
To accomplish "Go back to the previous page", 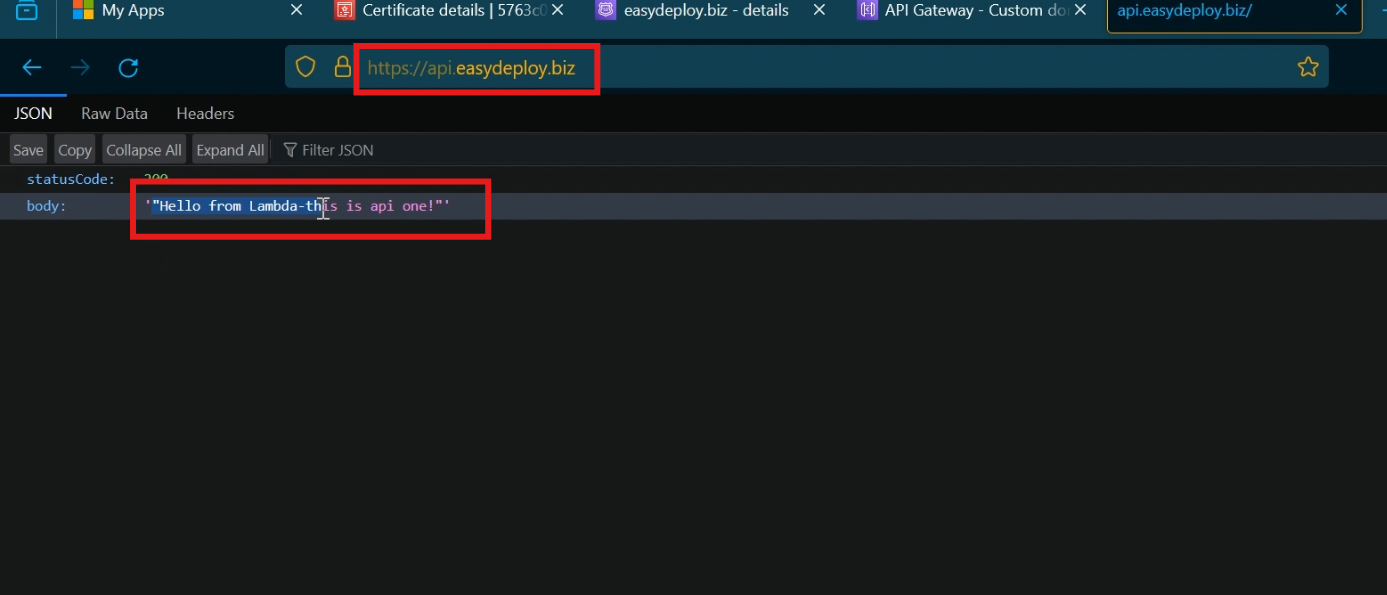I will [32, 68].
